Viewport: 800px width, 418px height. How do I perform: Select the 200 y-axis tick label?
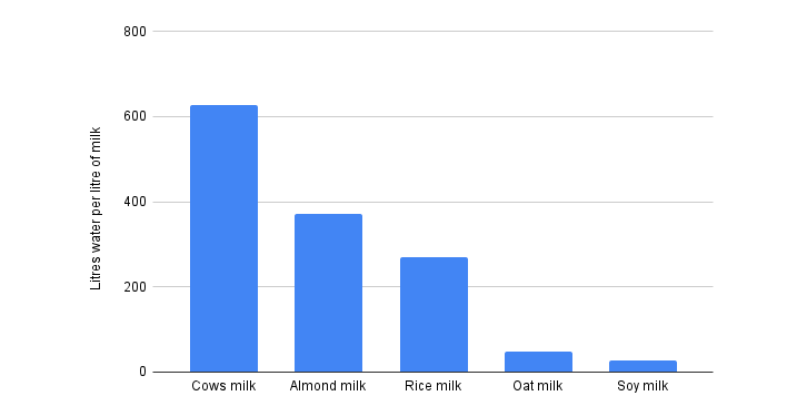click(x=135, y=287)
